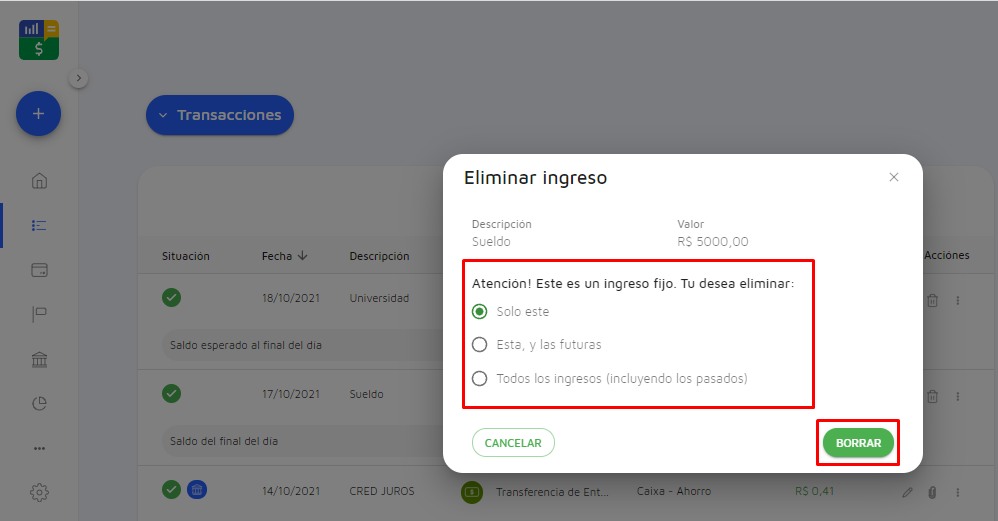This screenshot has width=998, height=521.
Task: Click the paperclip attachment icon for CRED JUROS
Action: [932, 492]
